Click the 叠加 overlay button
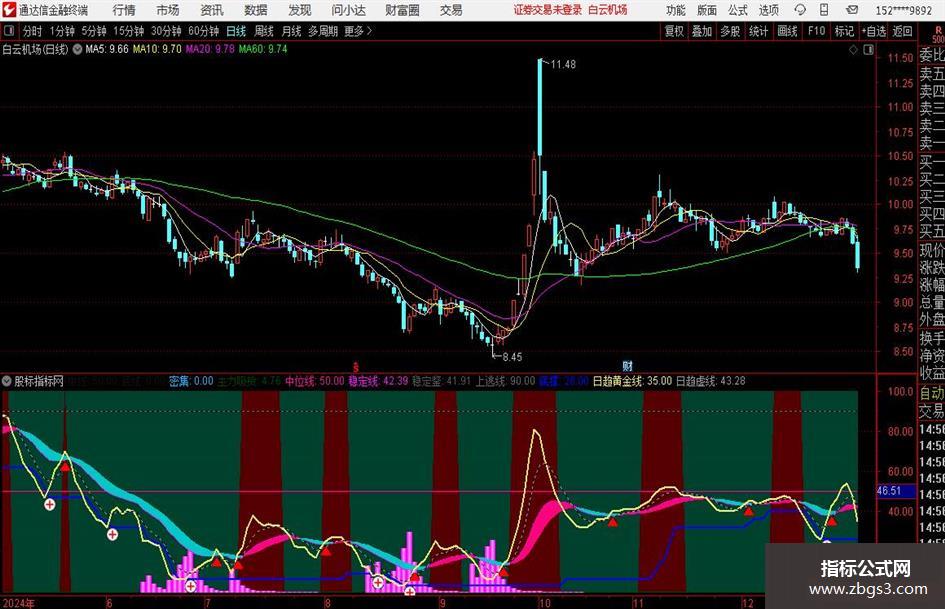The width and height of the screenshot is (945, 609). pyautogui.click(x=702, y=31)
